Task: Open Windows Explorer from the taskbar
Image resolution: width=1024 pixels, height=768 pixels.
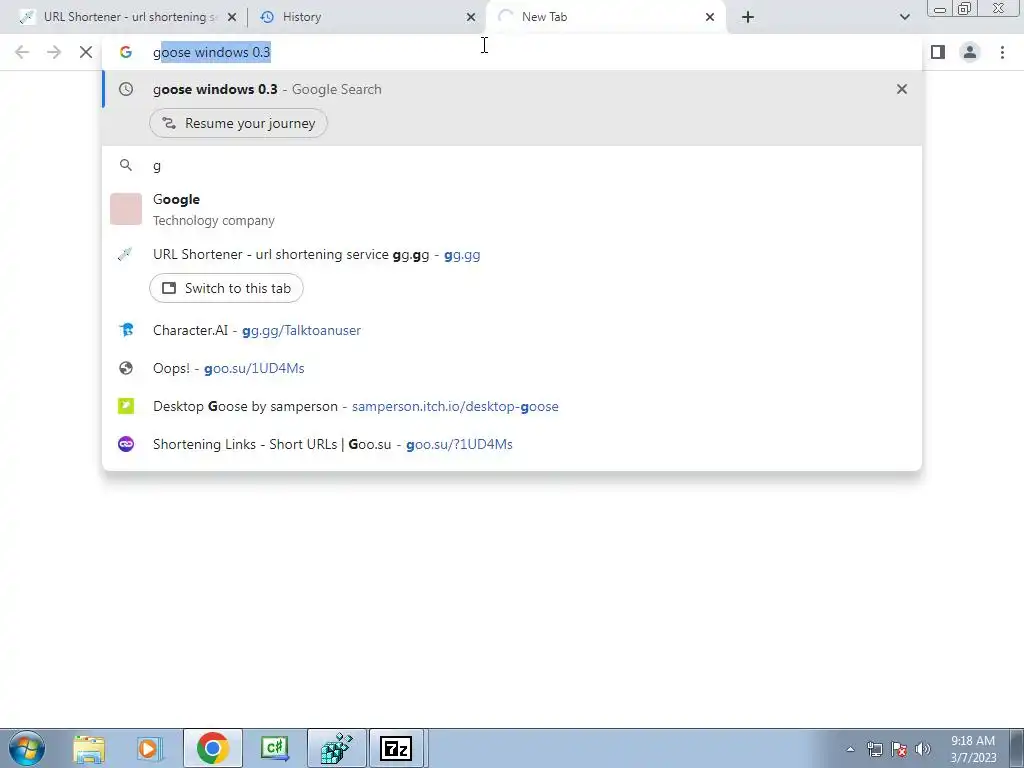Action: tap(89, 748)
